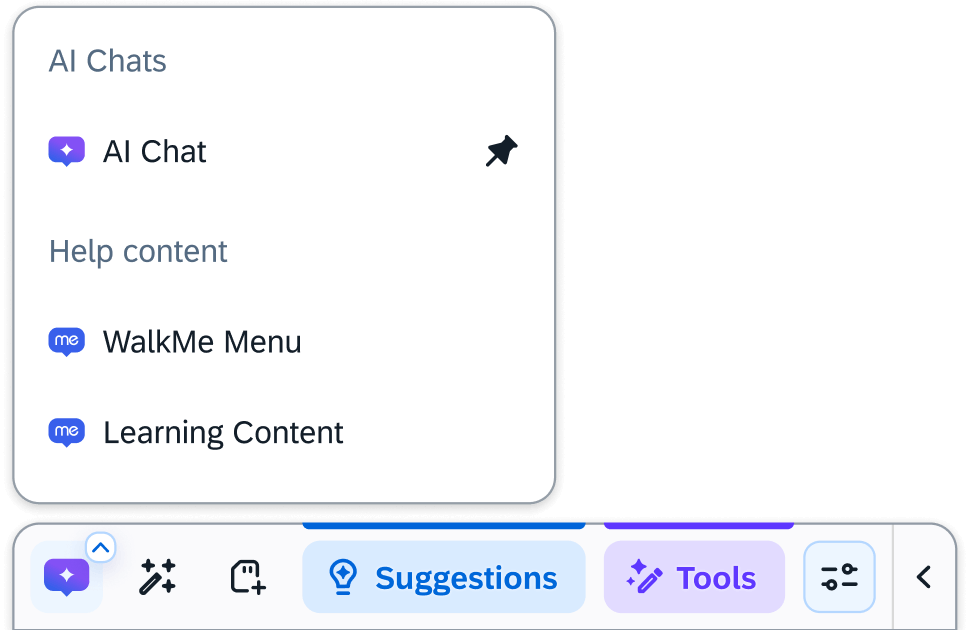Select the magic wand sparkles tool
Screen dimensions: 970x630
coord(157,577)
